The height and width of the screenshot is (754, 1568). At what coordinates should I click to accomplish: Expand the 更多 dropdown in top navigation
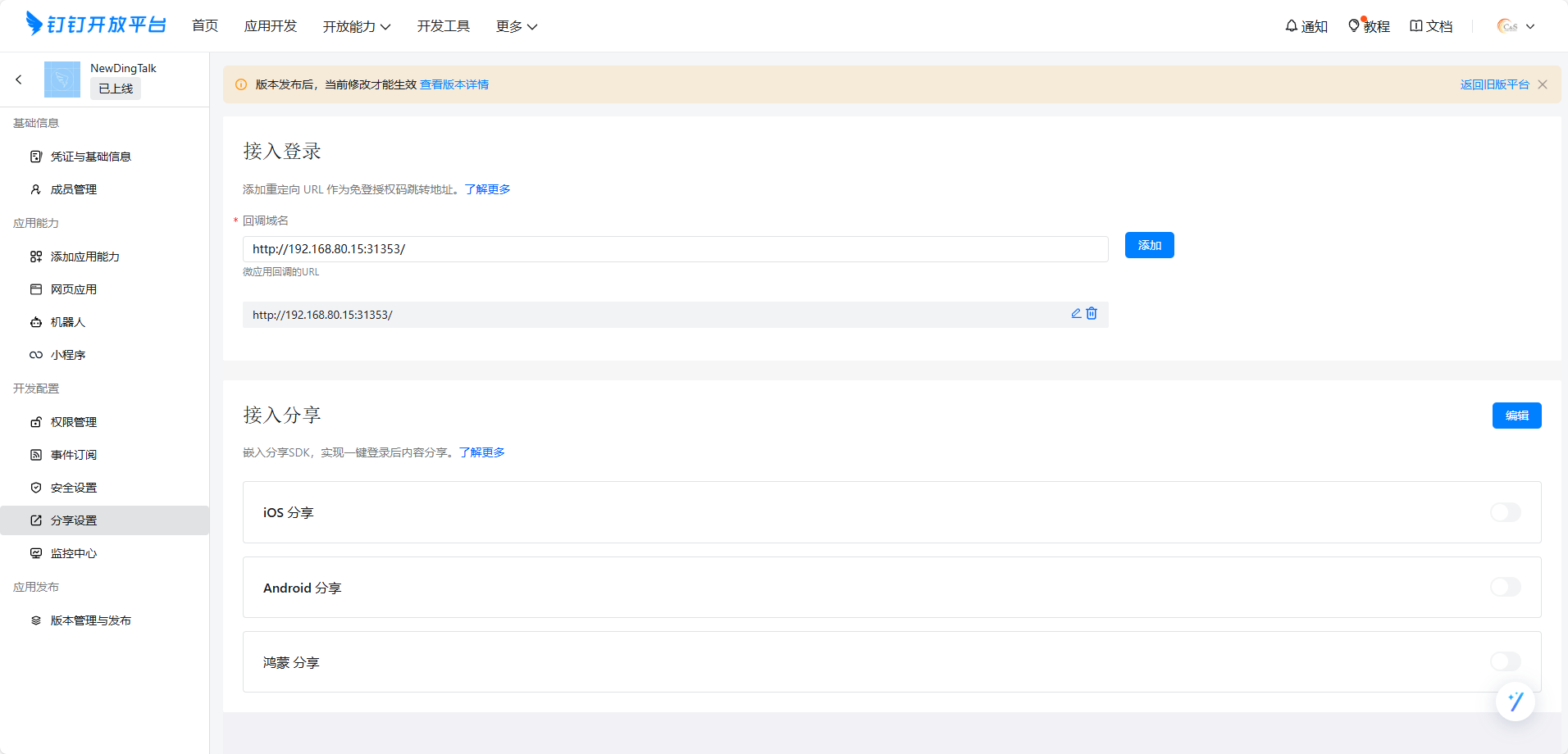coord(517,26)
